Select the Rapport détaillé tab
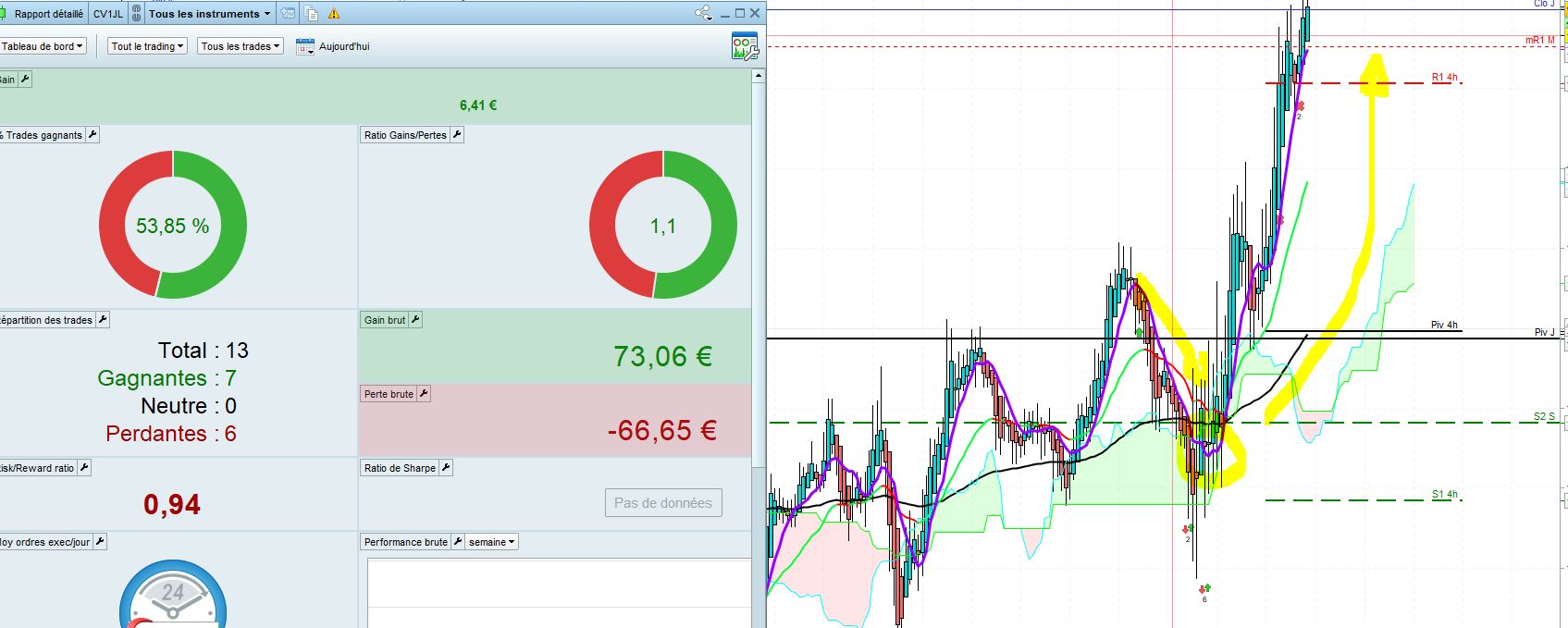 click(48, 14)
